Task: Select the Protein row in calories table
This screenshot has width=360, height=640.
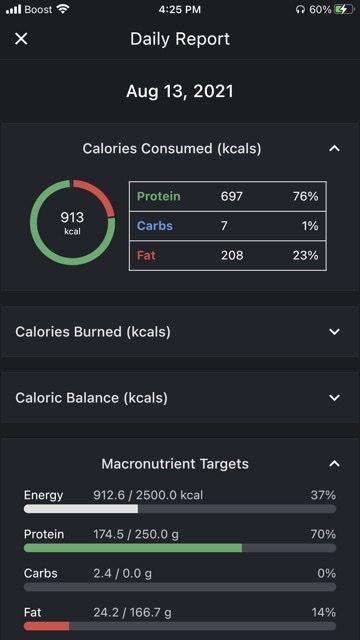Action: pos(228,196)
